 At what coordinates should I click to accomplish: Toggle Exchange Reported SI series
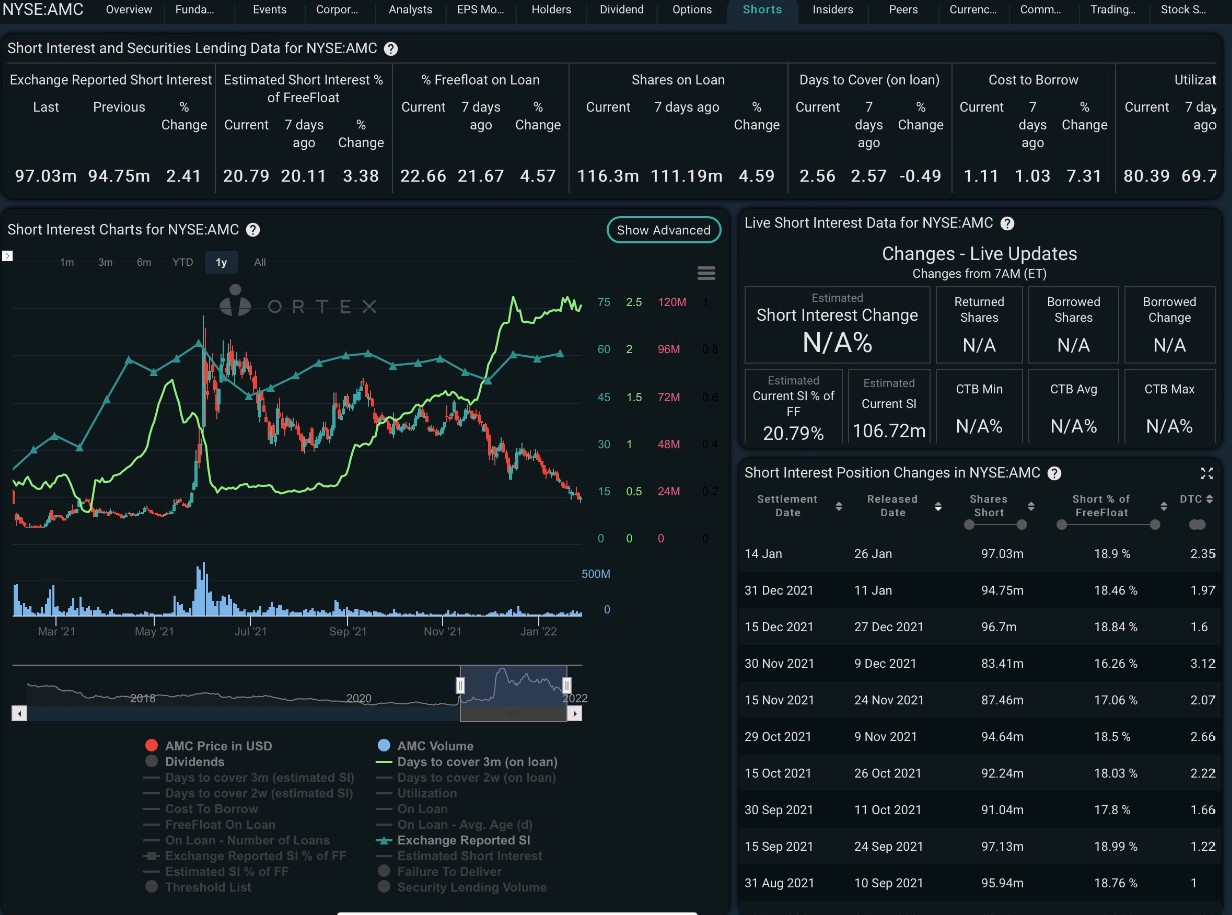[x=454, y=840]
